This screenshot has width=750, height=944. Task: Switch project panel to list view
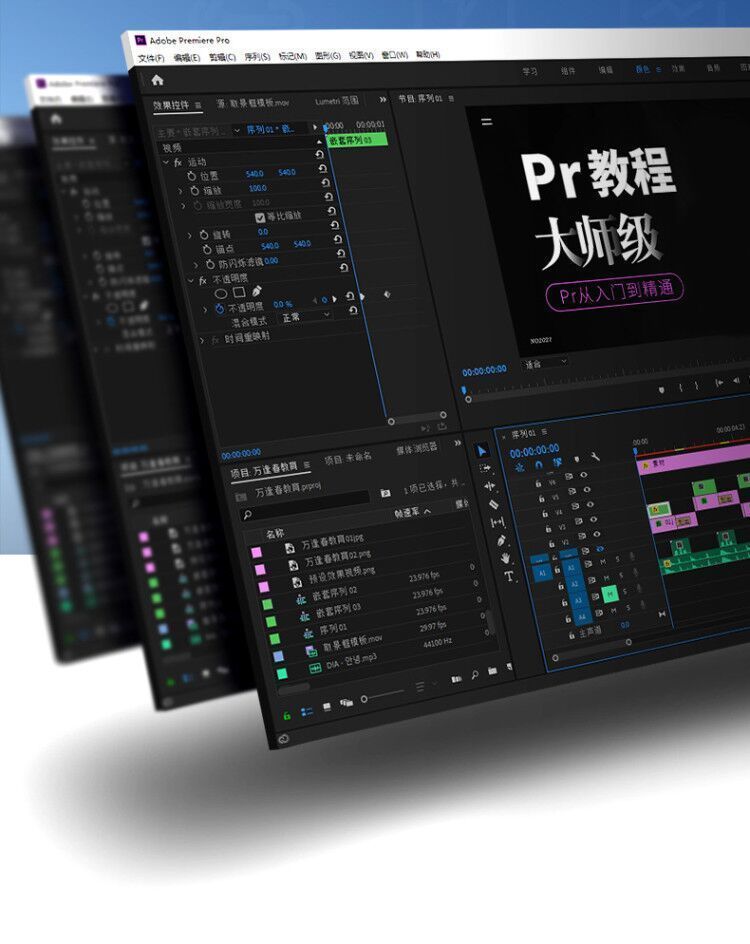(307, 712)
